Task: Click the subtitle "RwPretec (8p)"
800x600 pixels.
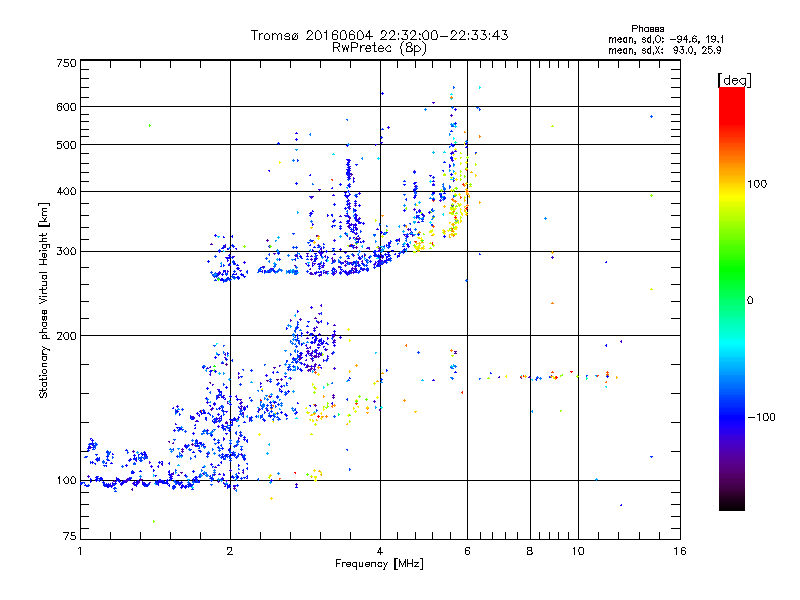Action: (379, 48)
